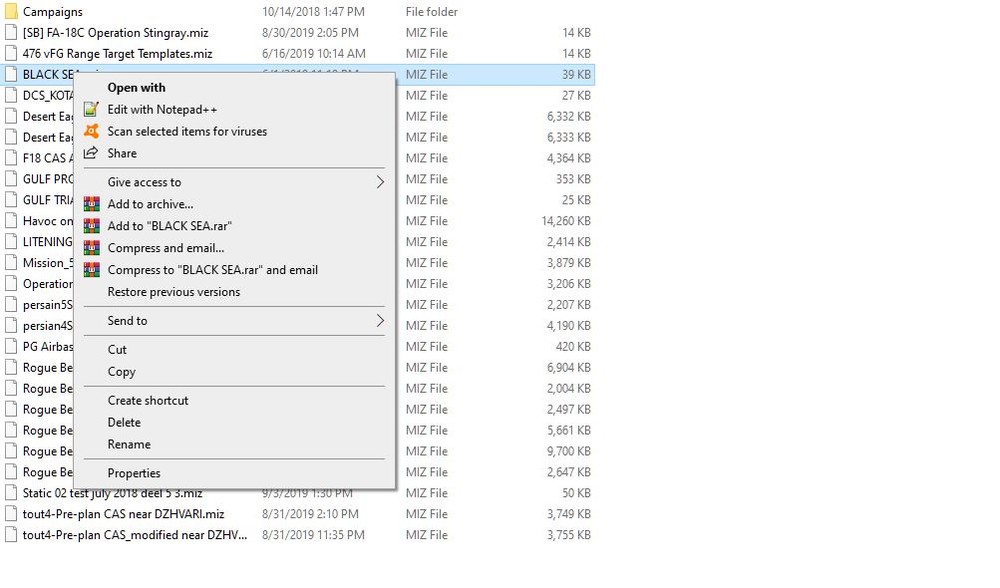Screen dimensions: 1000x588
Task: Choose Rename from the context menu
Action: click(129, 445)
